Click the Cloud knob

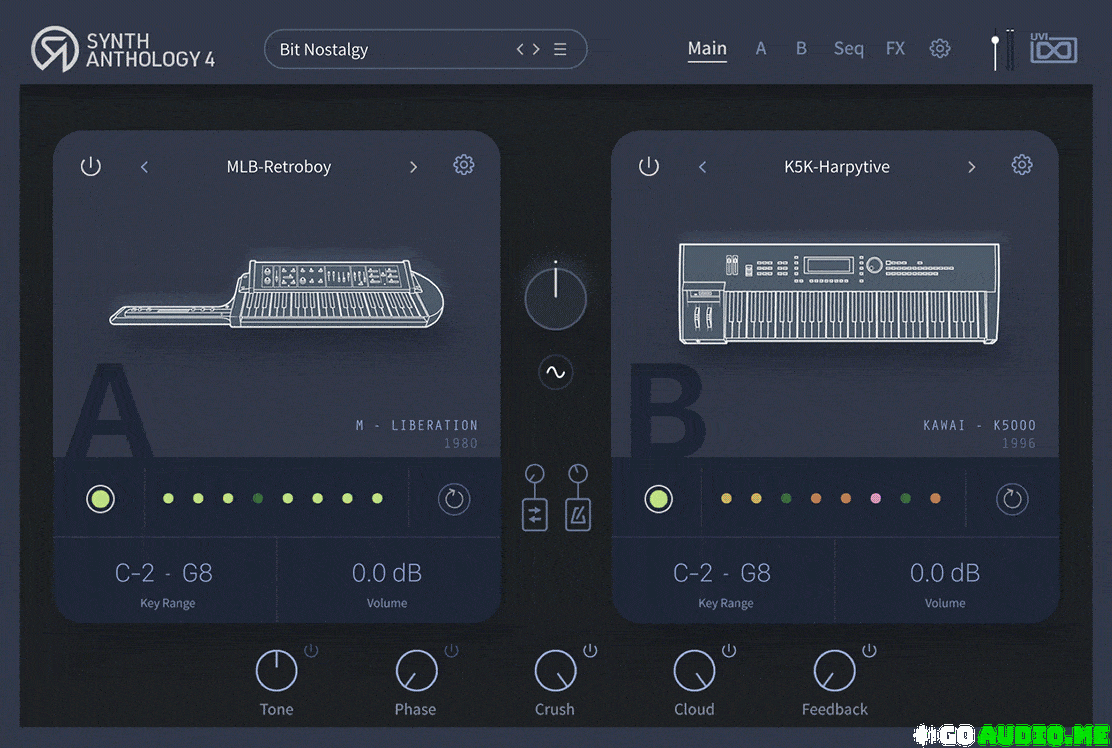694,670
